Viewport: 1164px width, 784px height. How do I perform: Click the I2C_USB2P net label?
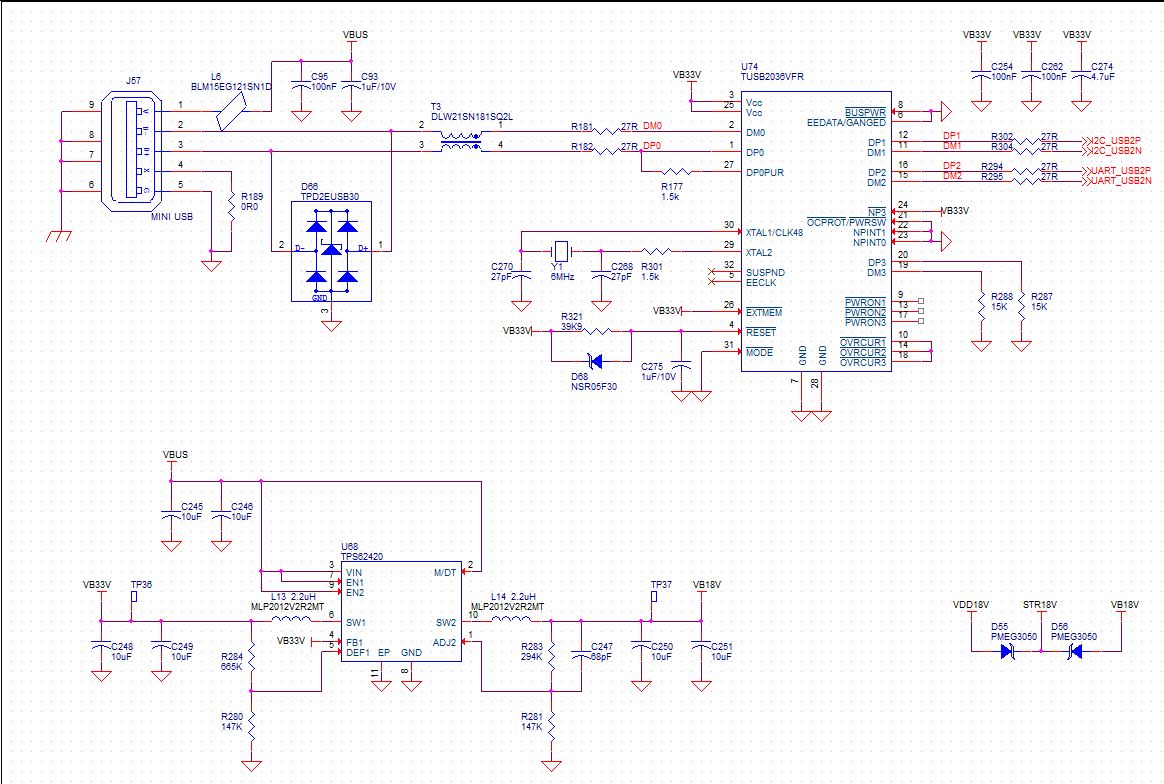(x=1117, y=140)
